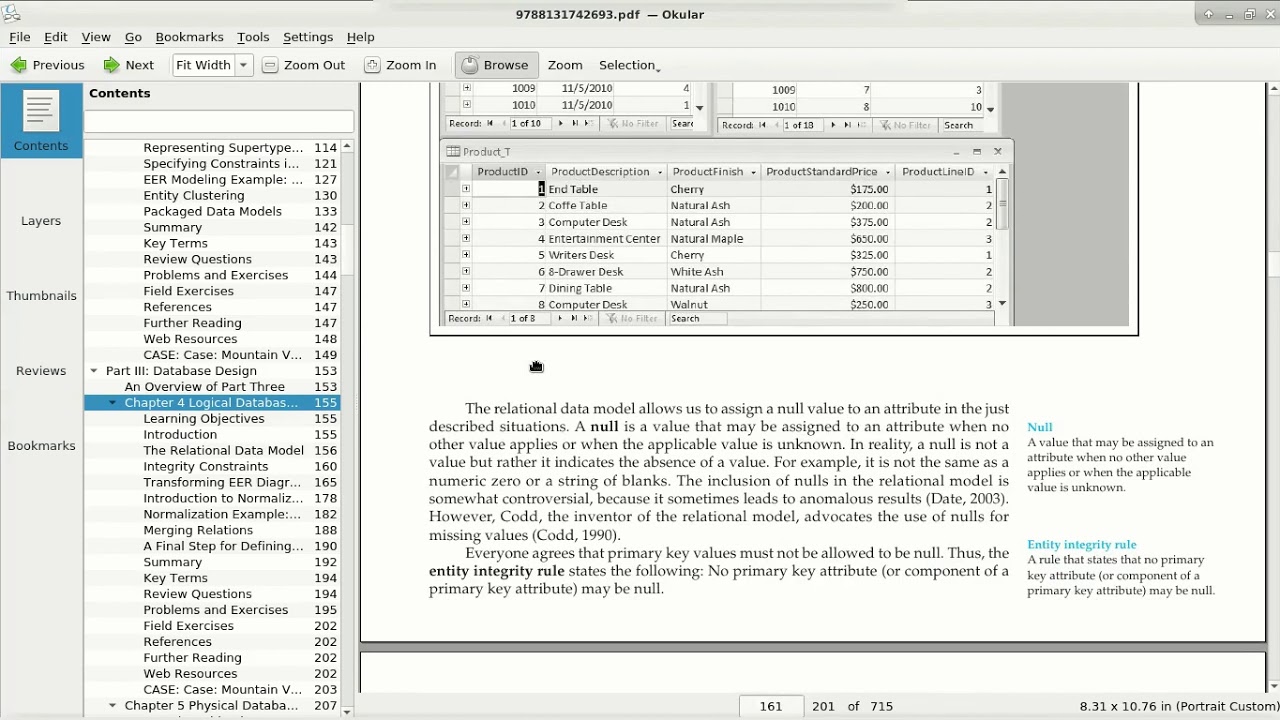The height and width of the screenshot is (720, 1280).
Task: Select Integrity Constraints contents entry
Action: tap(205, 467)
